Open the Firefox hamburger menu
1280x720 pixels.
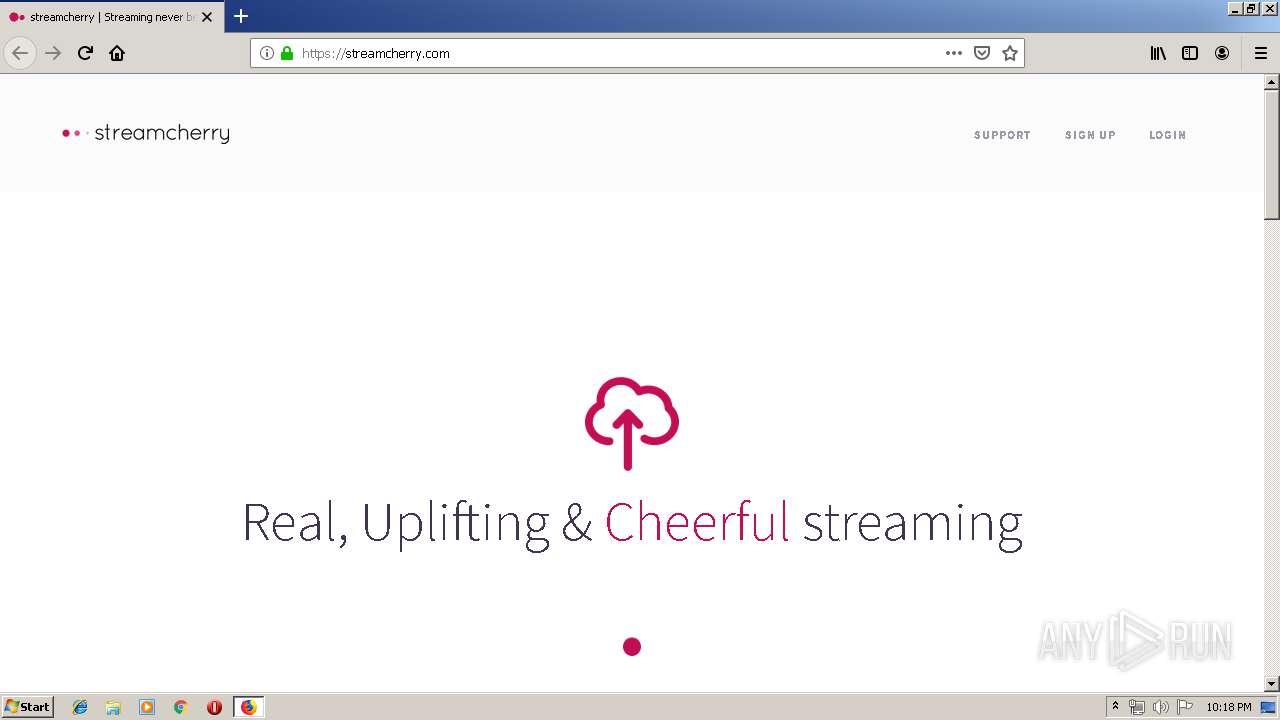point(1261,53)
